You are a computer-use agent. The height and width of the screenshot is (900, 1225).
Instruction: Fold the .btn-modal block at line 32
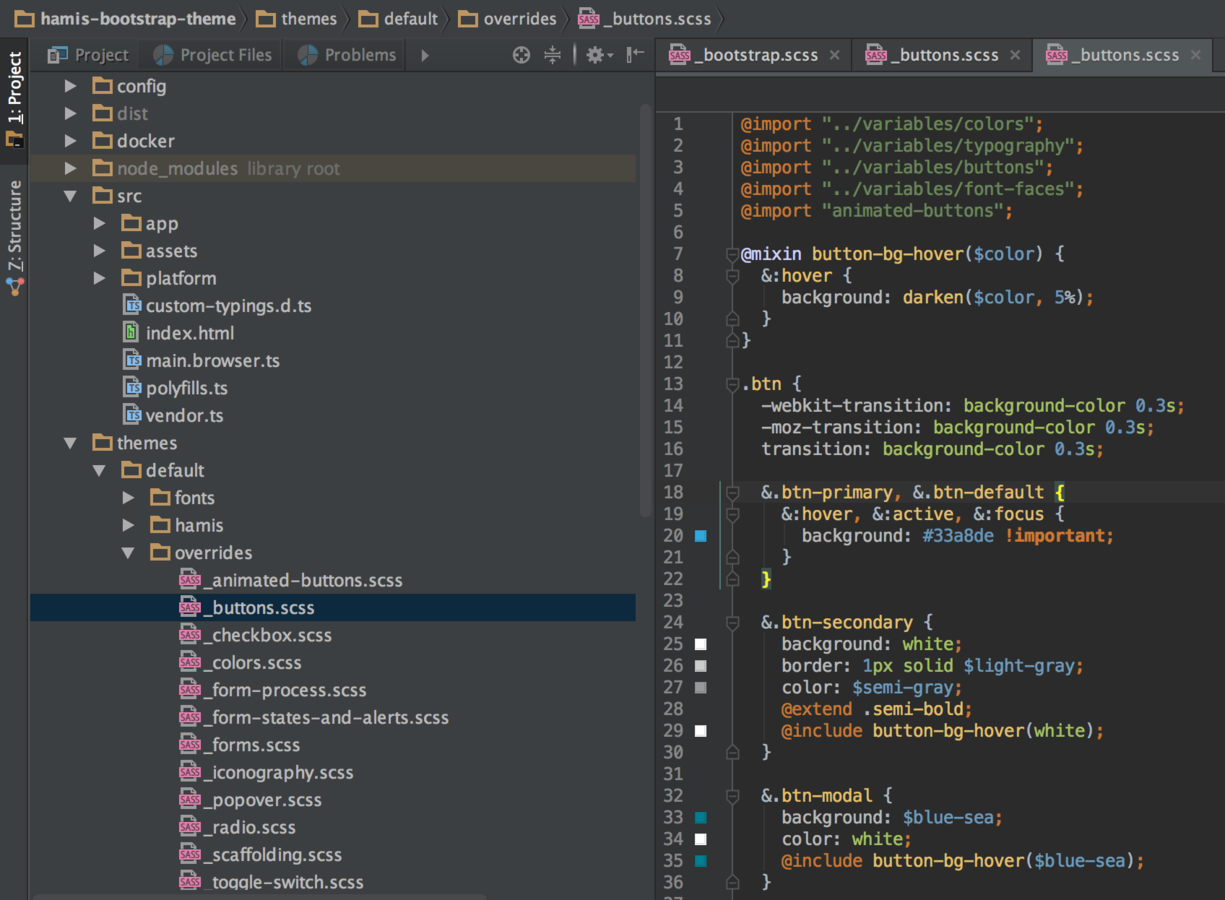coord(733,796)
